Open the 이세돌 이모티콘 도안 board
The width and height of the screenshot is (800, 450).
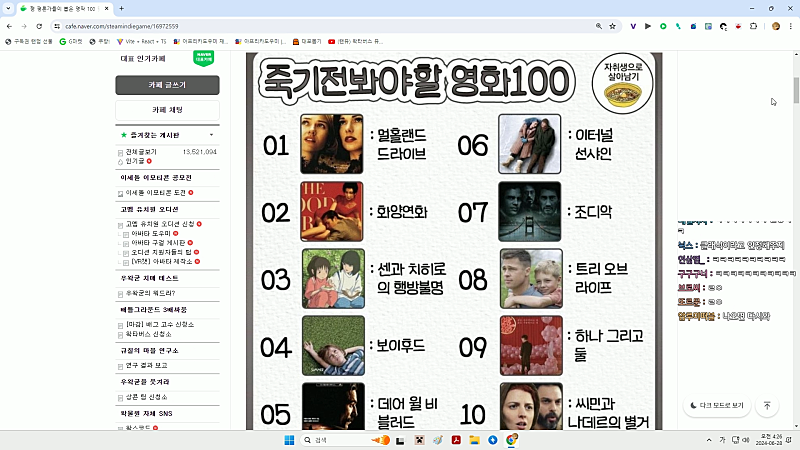point(156,193)
